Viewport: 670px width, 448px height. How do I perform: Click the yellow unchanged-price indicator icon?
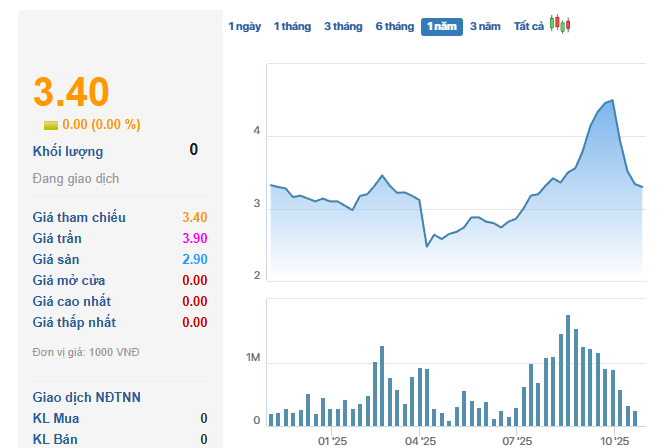tap(51, 125)
